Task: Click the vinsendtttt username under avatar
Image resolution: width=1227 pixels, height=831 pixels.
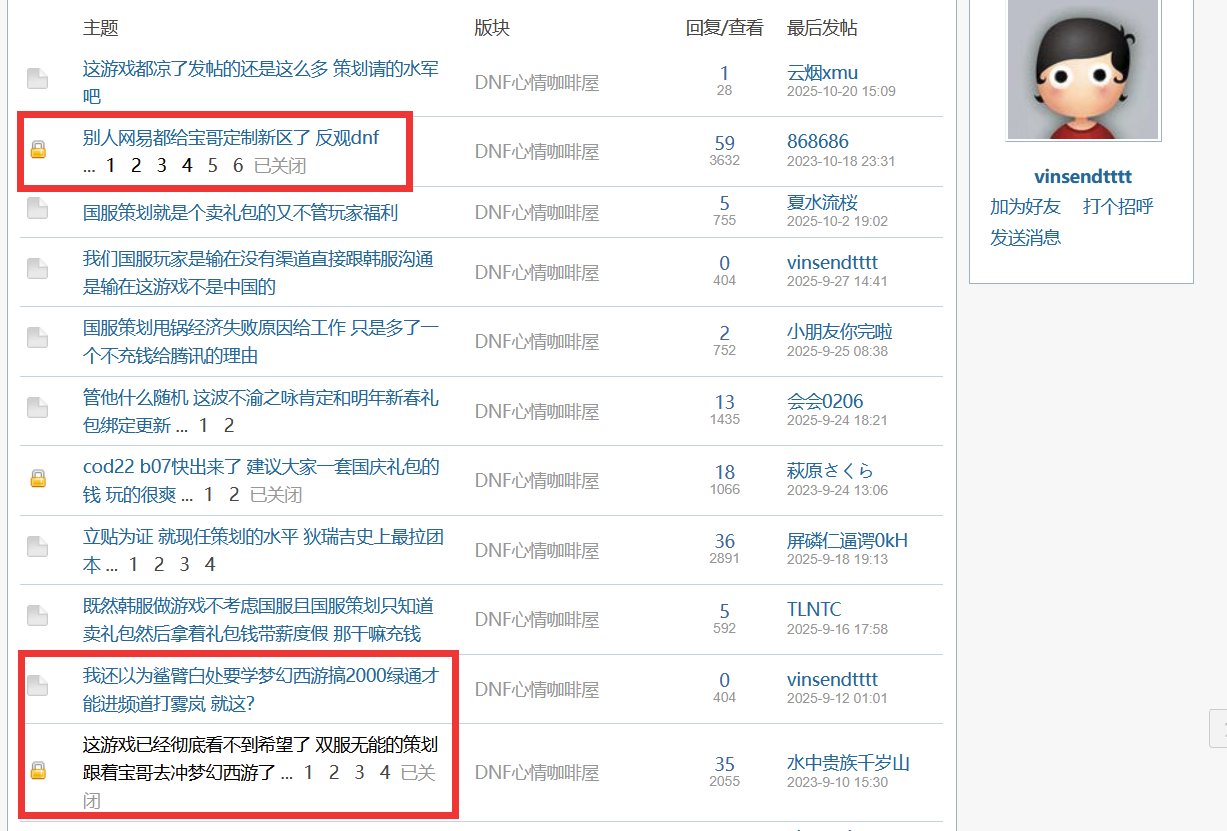Action: [x=1082, y=177]
